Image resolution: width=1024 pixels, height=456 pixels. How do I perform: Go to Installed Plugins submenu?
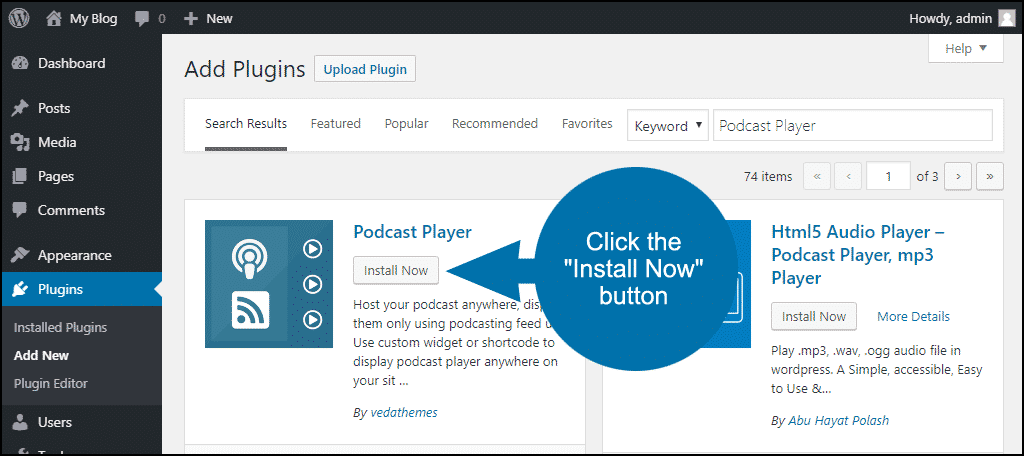60,328
